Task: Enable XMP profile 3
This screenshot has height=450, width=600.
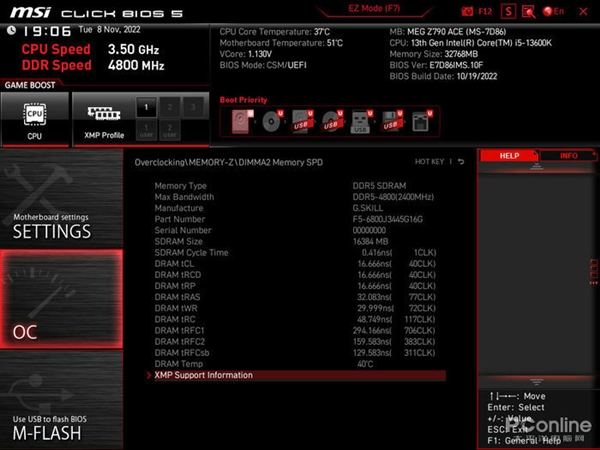Action: click(193, 107)
